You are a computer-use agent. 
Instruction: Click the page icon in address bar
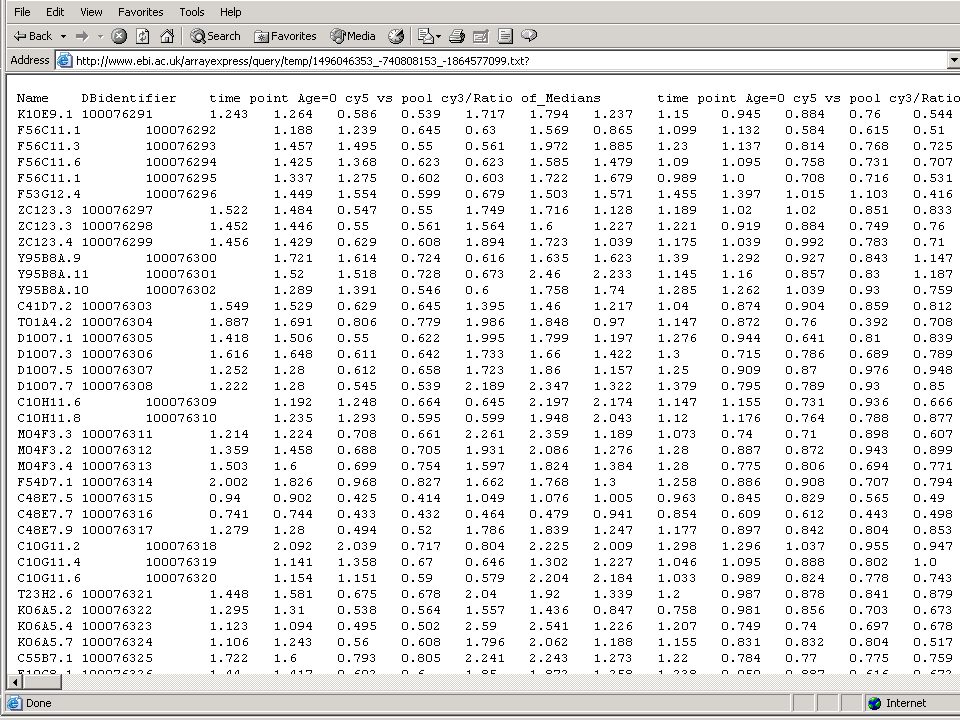tap(64, 61)
